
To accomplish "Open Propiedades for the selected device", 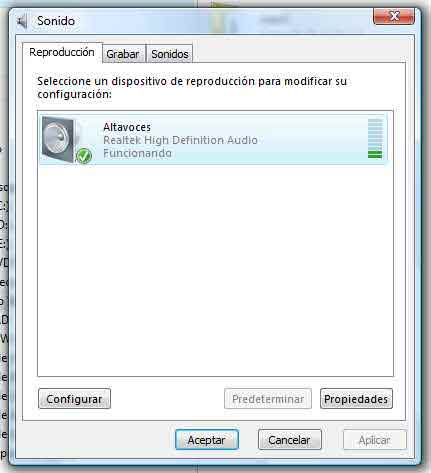I will click(x=356, y=399).
